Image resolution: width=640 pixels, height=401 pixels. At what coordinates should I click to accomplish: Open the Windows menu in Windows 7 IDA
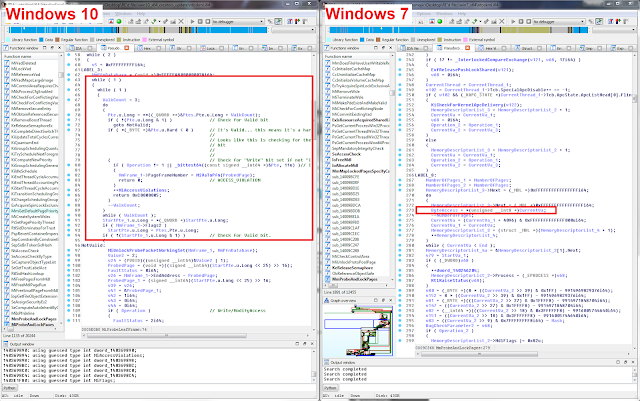(x=444, y=13)
